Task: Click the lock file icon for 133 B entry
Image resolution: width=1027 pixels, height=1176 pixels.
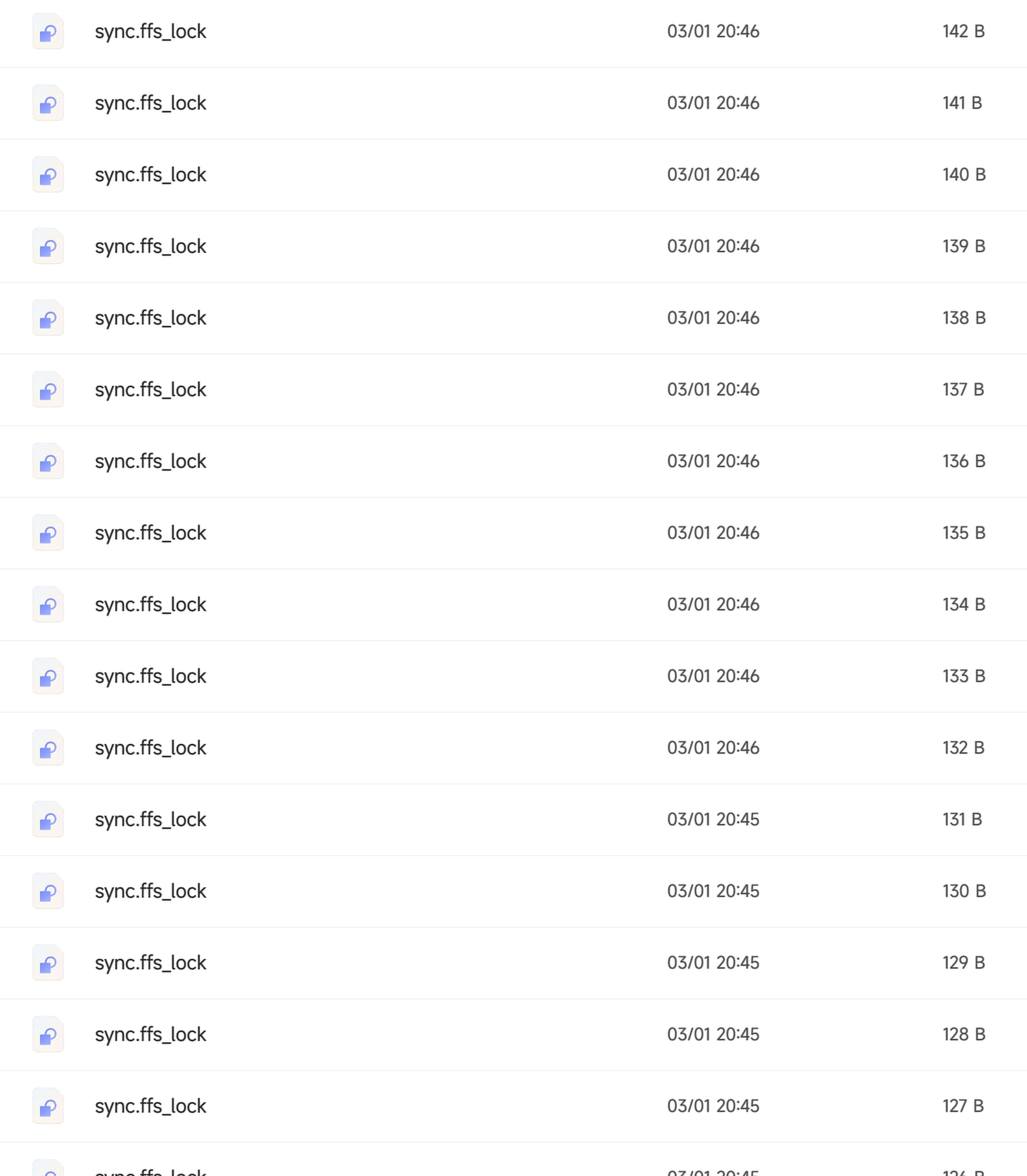Action: tap(48, 677)
